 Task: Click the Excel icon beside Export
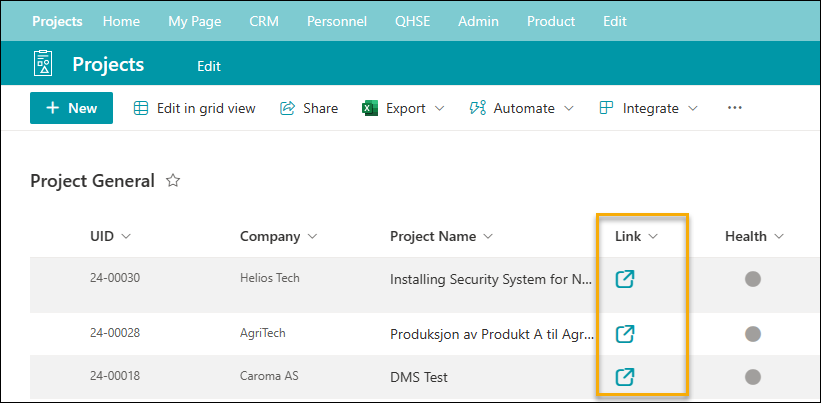point(370,108)
